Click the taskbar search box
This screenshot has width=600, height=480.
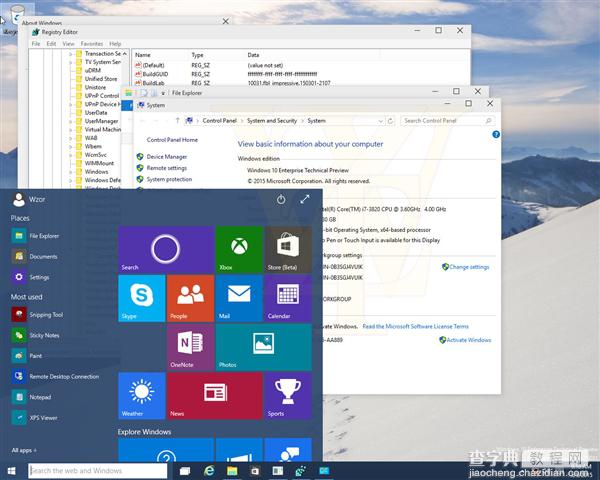[x=98, y=471]
